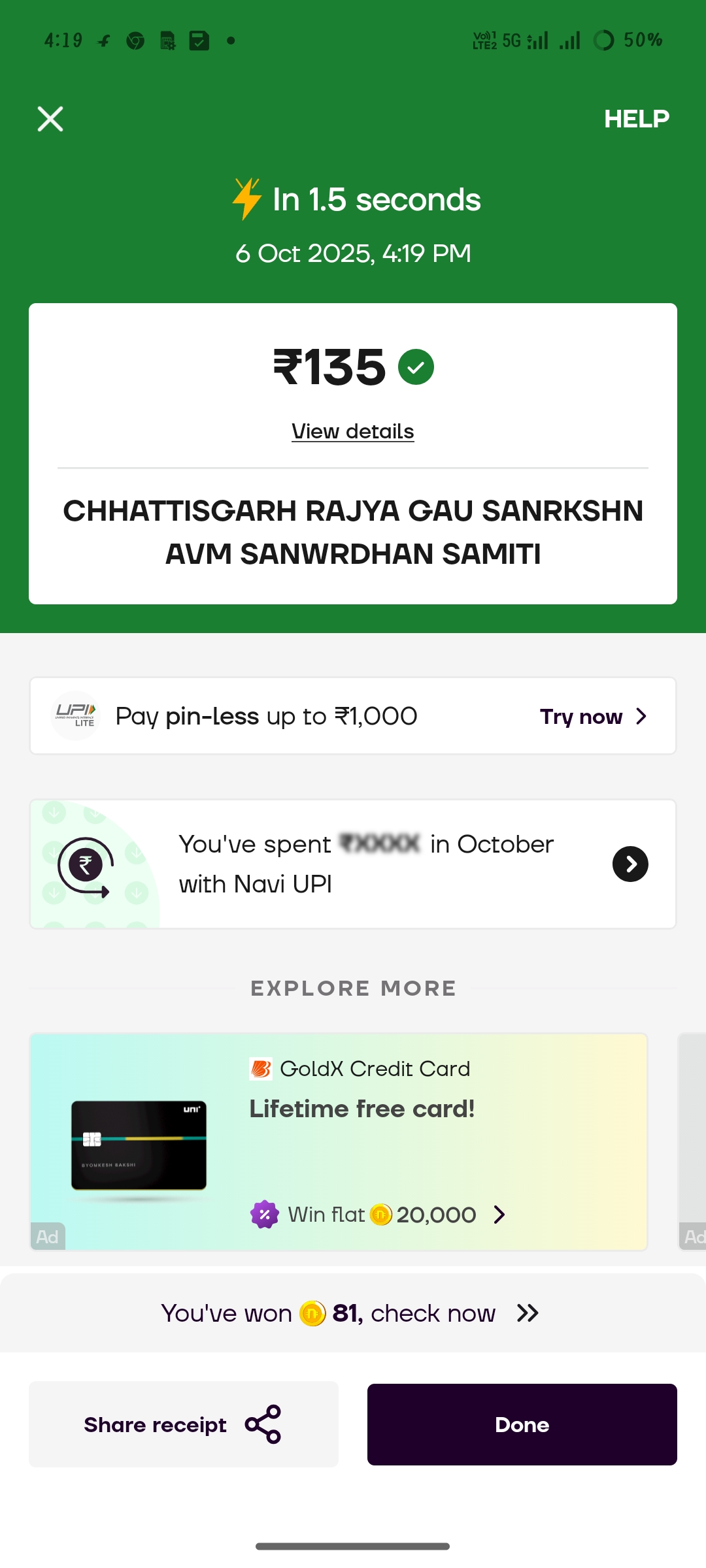706x1568 pixels.
Task: Tap the share icon on Share receipt
Action: coord(263,1424)
